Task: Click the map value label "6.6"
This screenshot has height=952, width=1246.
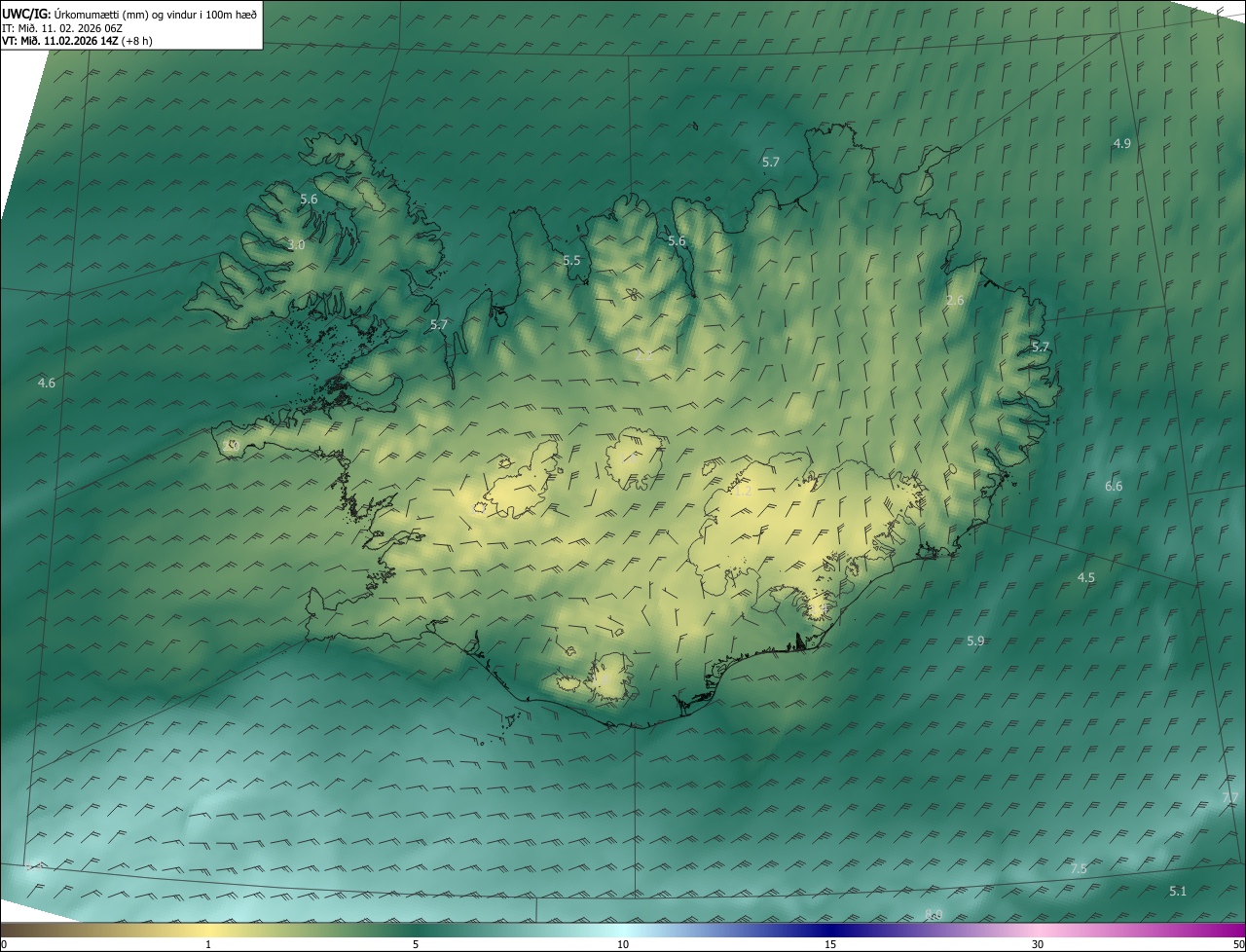Action: [1114, 486]
